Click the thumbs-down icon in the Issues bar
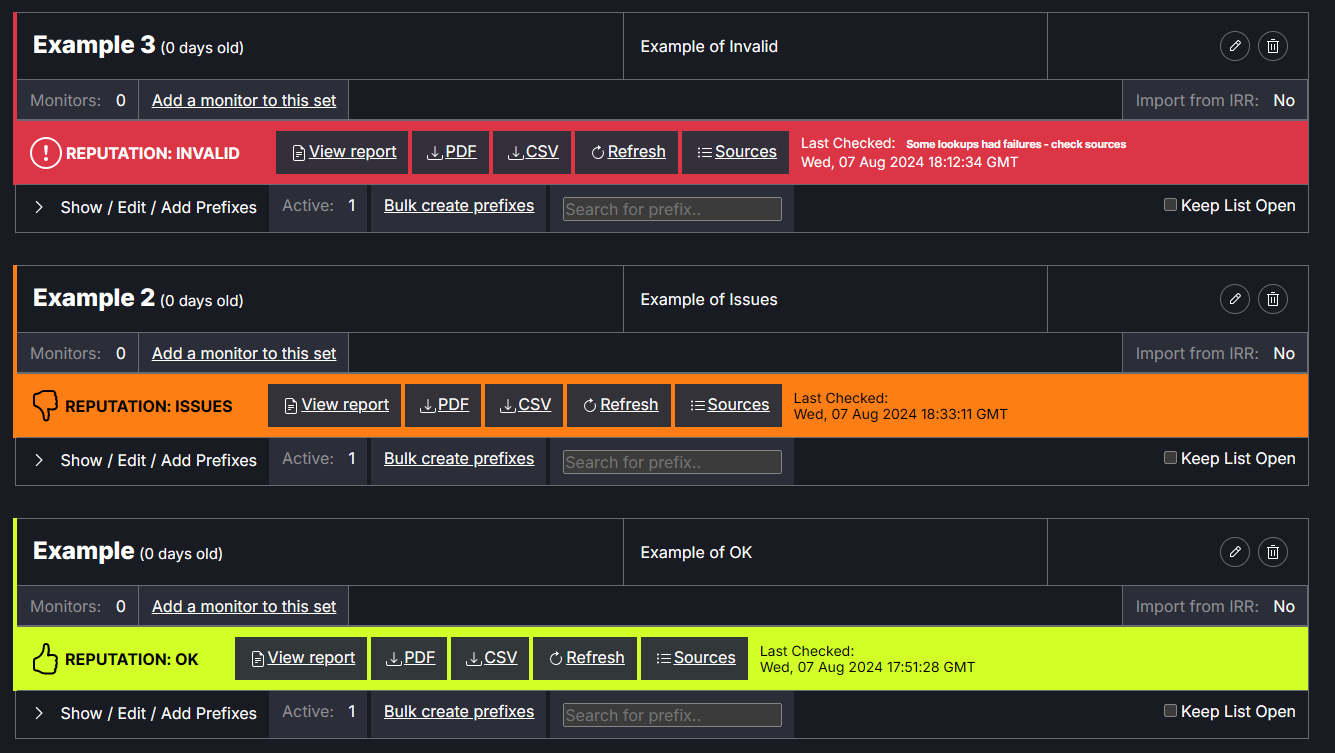This screenshot has width=1335, height=753. click(x=46, y=405)
